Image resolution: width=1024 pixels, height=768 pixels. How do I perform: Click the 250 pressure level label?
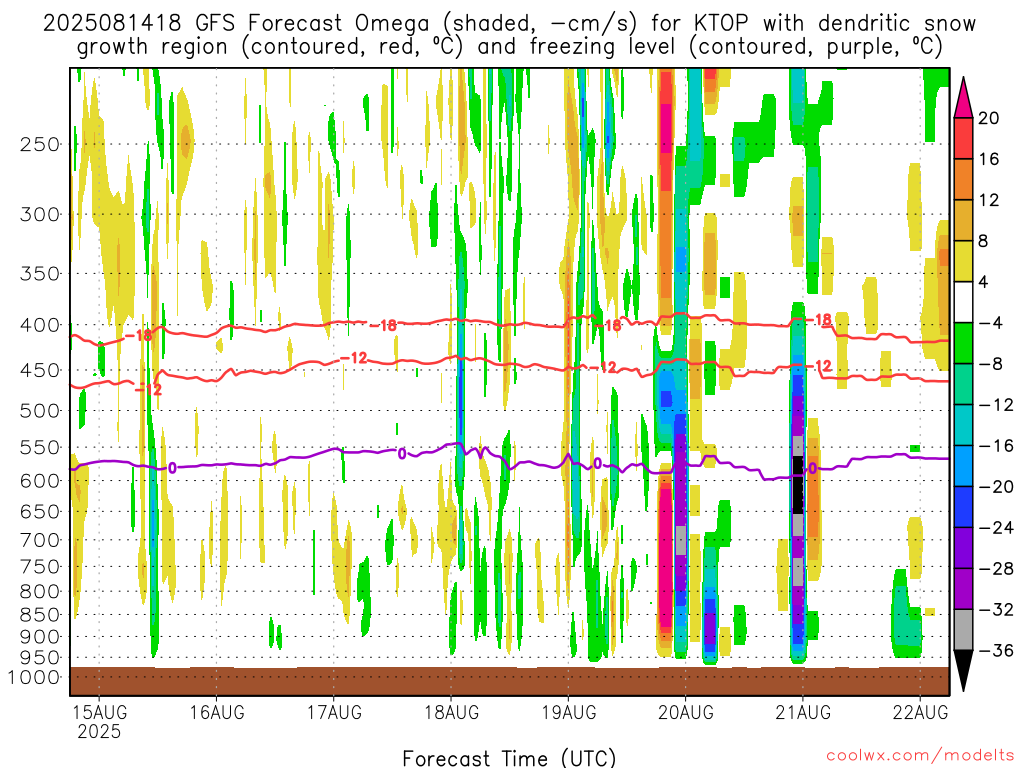tap(40, 144)
